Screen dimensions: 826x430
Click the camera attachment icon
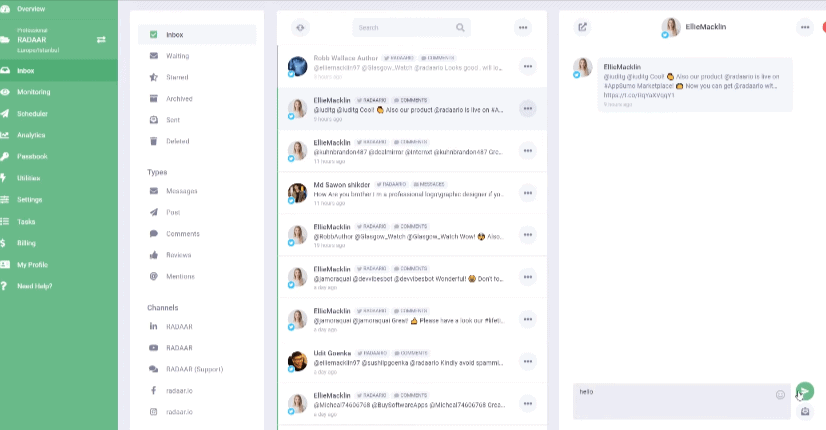(x=805, y=411)
